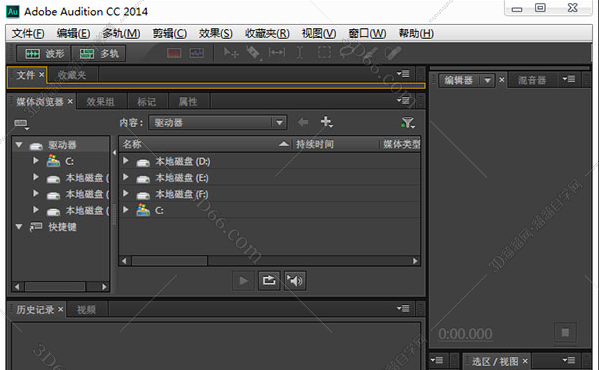Collapse the 快捷键 tree node

tap(19, 227)
